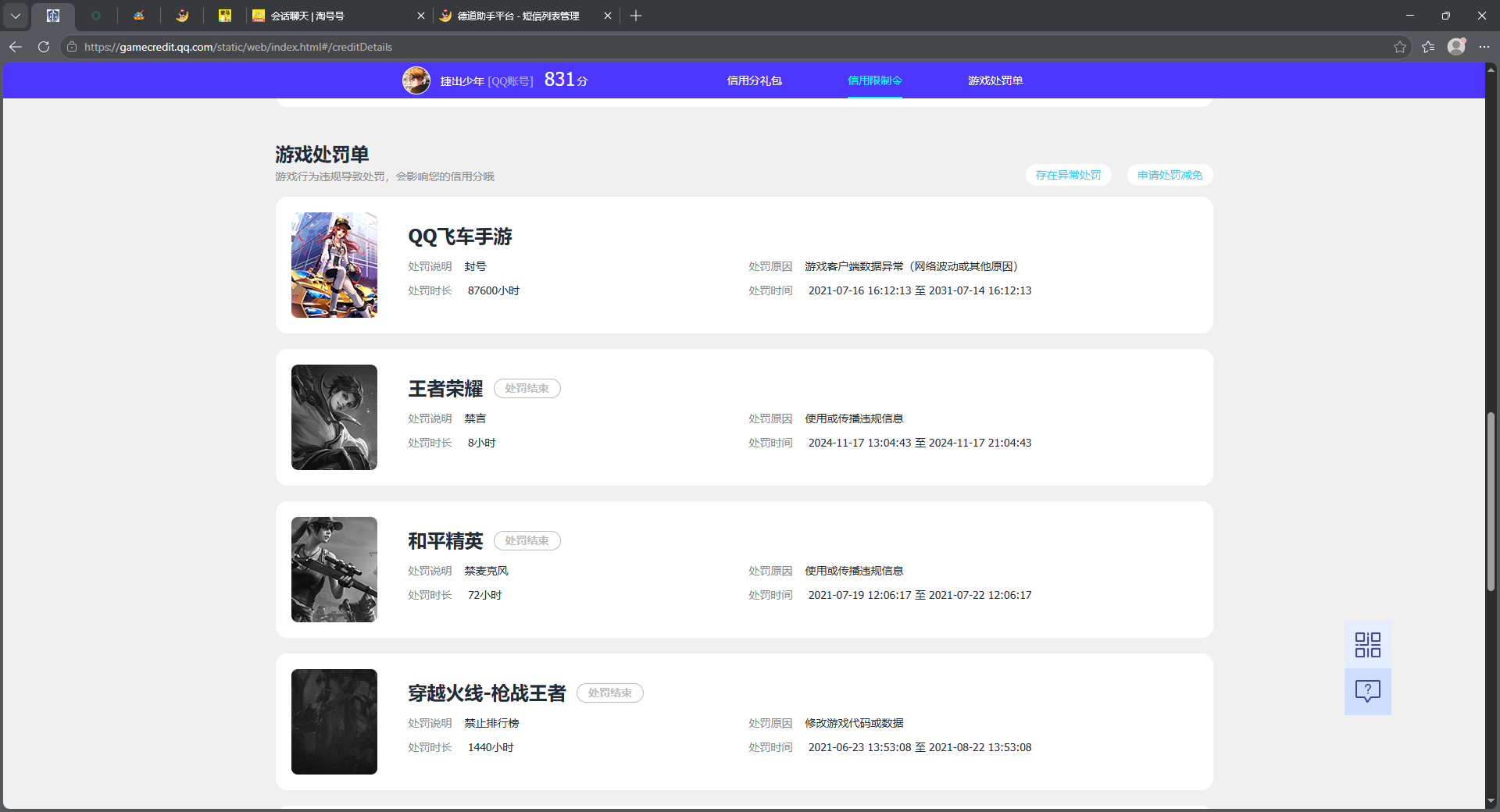This screenshot has width=1500, height=812.
Task: Close the 德道助手平台 tab
Action: [x=608, y=16]
